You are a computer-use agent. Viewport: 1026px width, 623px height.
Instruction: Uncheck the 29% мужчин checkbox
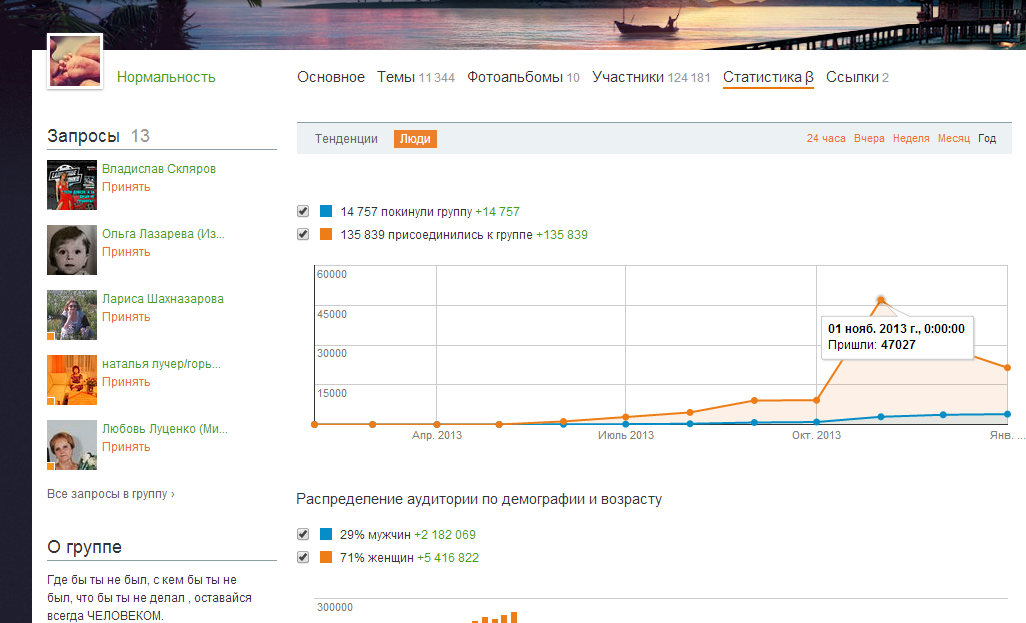[302, 534]
